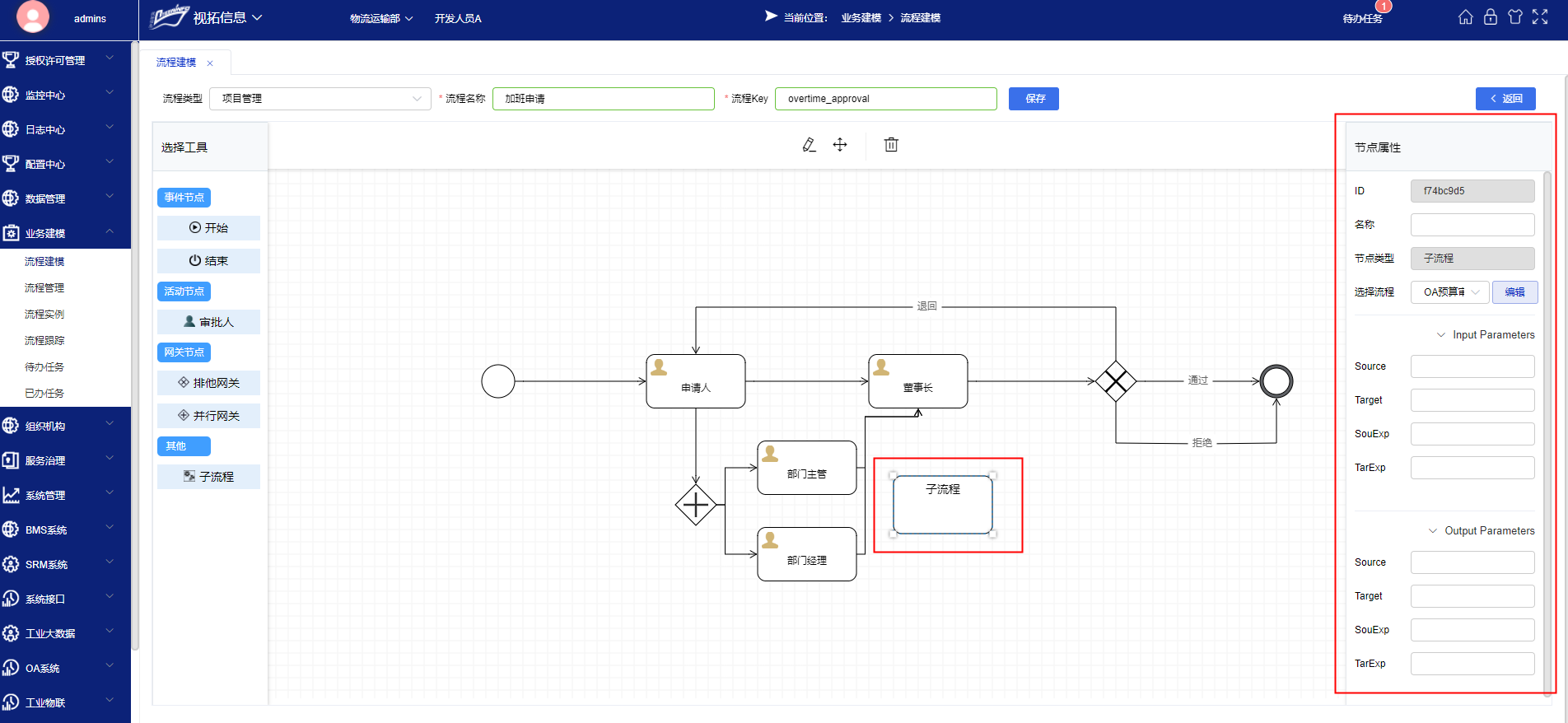Click the 名称 input field
Viewport: 1568px width, 723px height.
[x=1472, y=225]
